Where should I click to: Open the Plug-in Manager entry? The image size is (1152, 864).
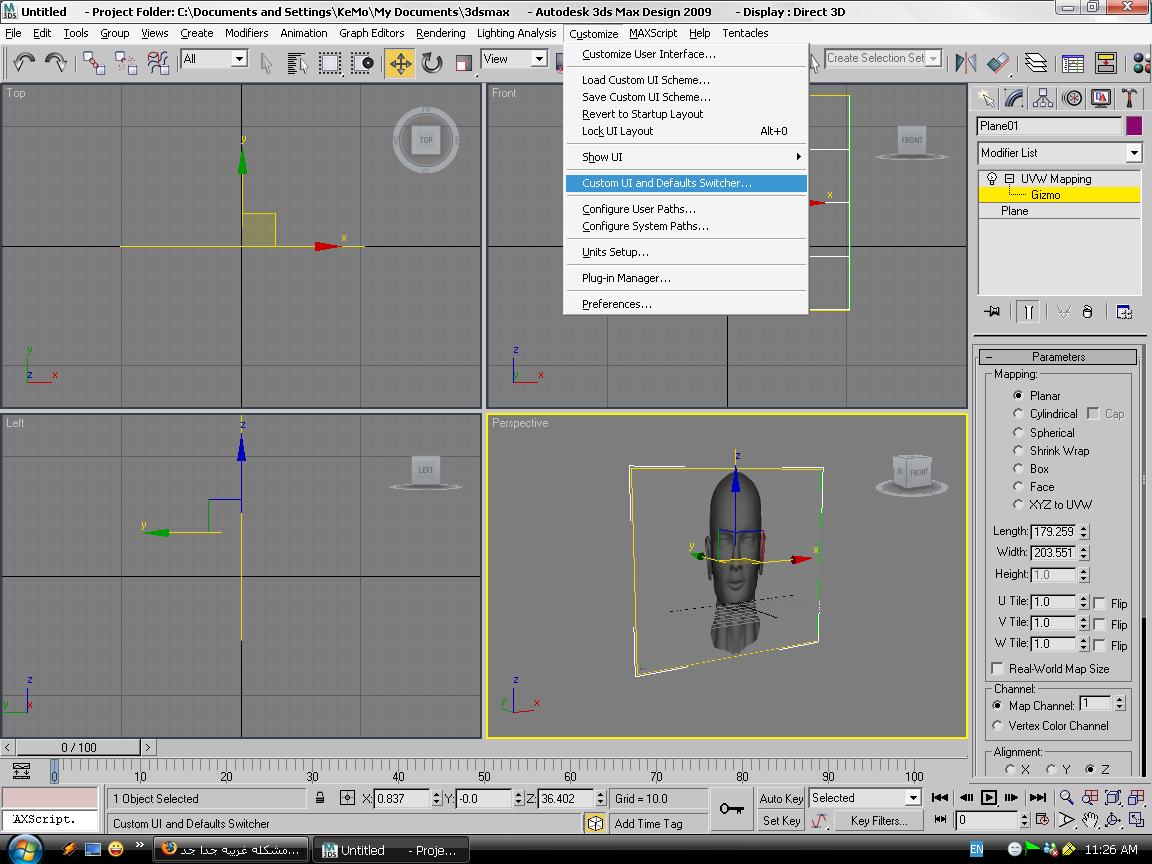point(685,278)
